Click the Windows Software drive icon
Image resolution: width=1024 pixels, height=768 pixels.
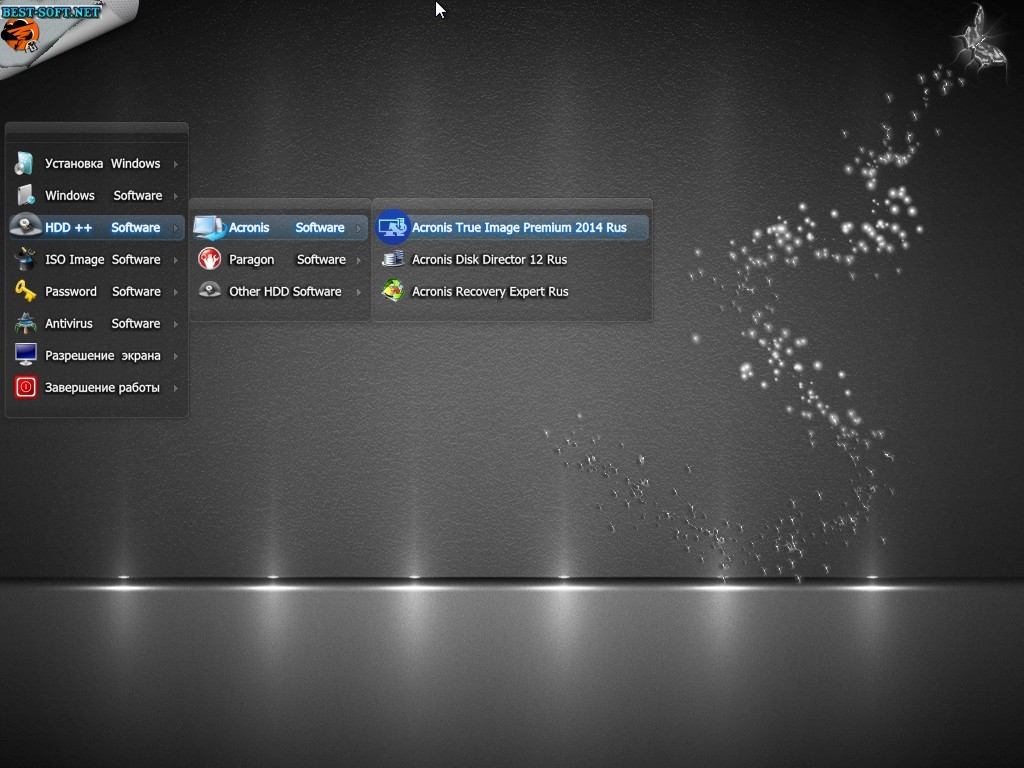coord(25,195)
